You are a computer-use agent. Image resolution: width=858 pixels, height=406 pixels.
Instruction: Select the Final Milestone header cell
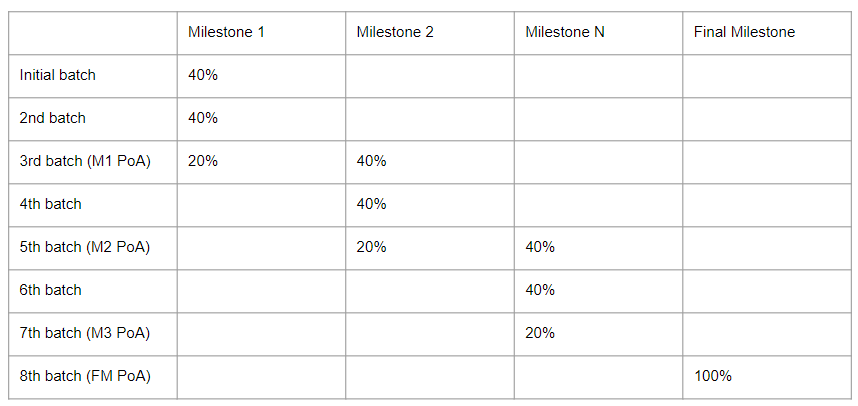coord(744,32)
